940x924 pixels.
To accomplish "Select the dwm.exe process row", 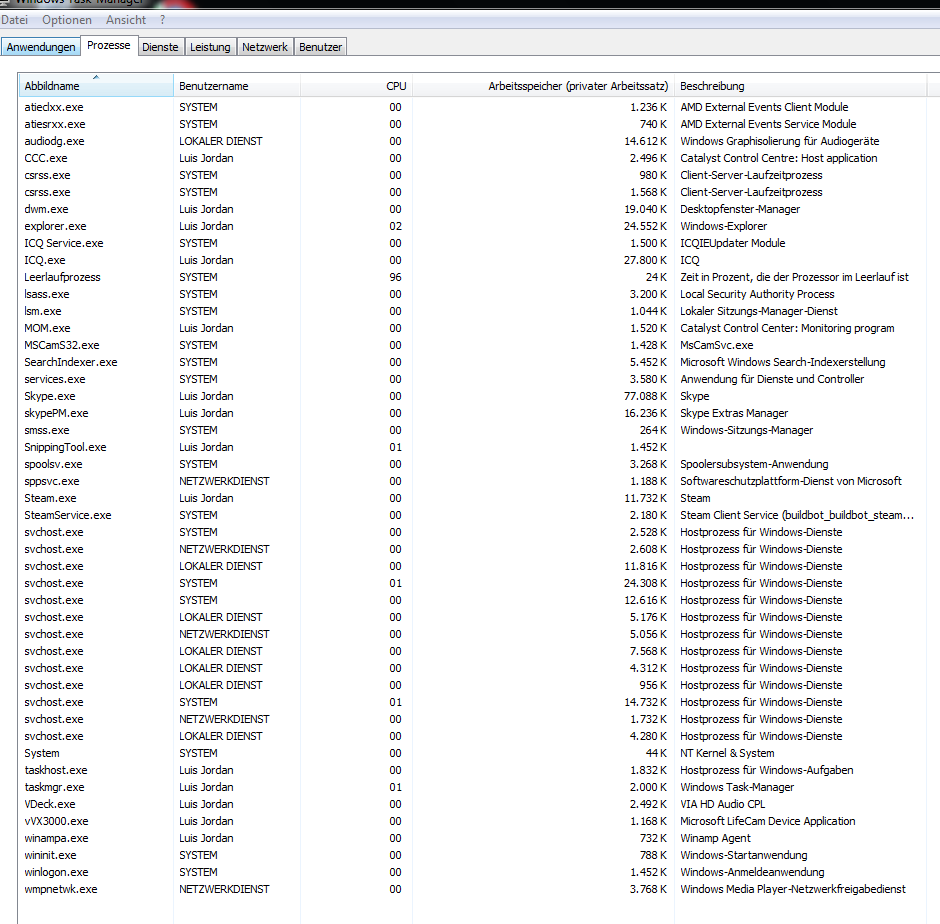I will pos(472,209).
